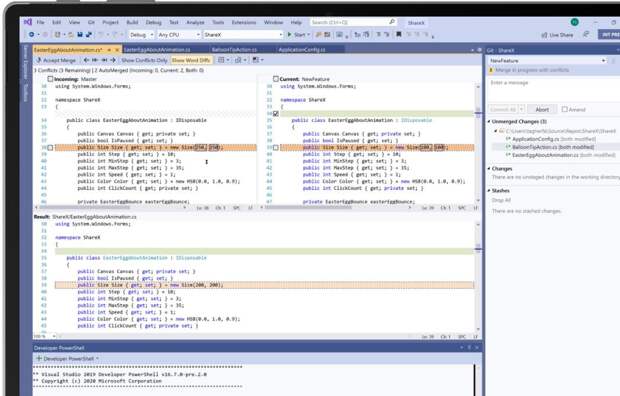Click the plus icon in Developer PowerShell

pos(39,358)
